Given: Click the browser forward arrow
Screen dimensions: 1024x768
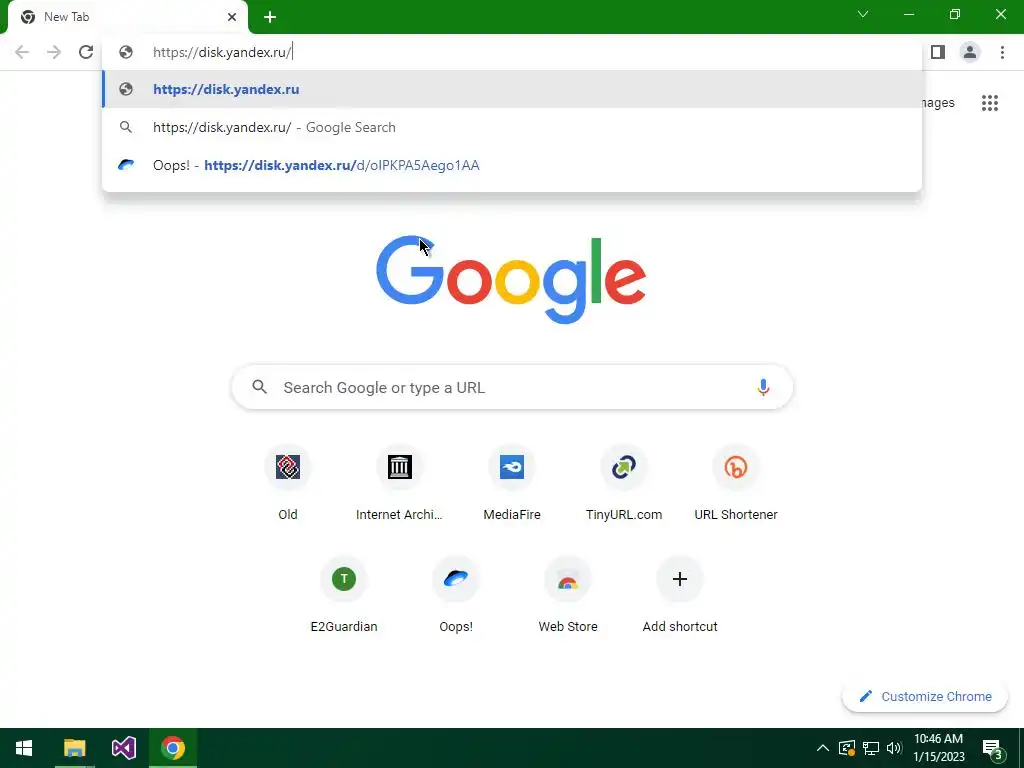Looking at the screenshot, I should pyautogui.click(x=54, y=52).
